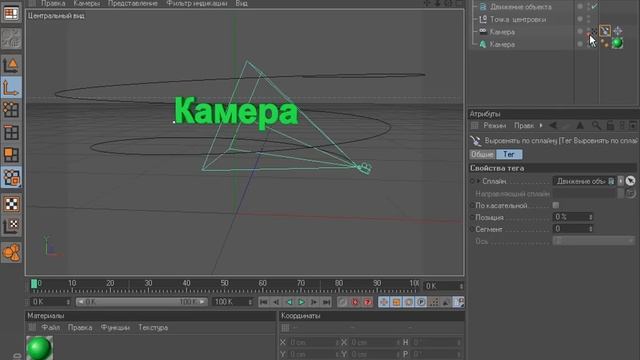Select the polygons mode tool
This screenshot has width=640, height=360.
(11, 155)
